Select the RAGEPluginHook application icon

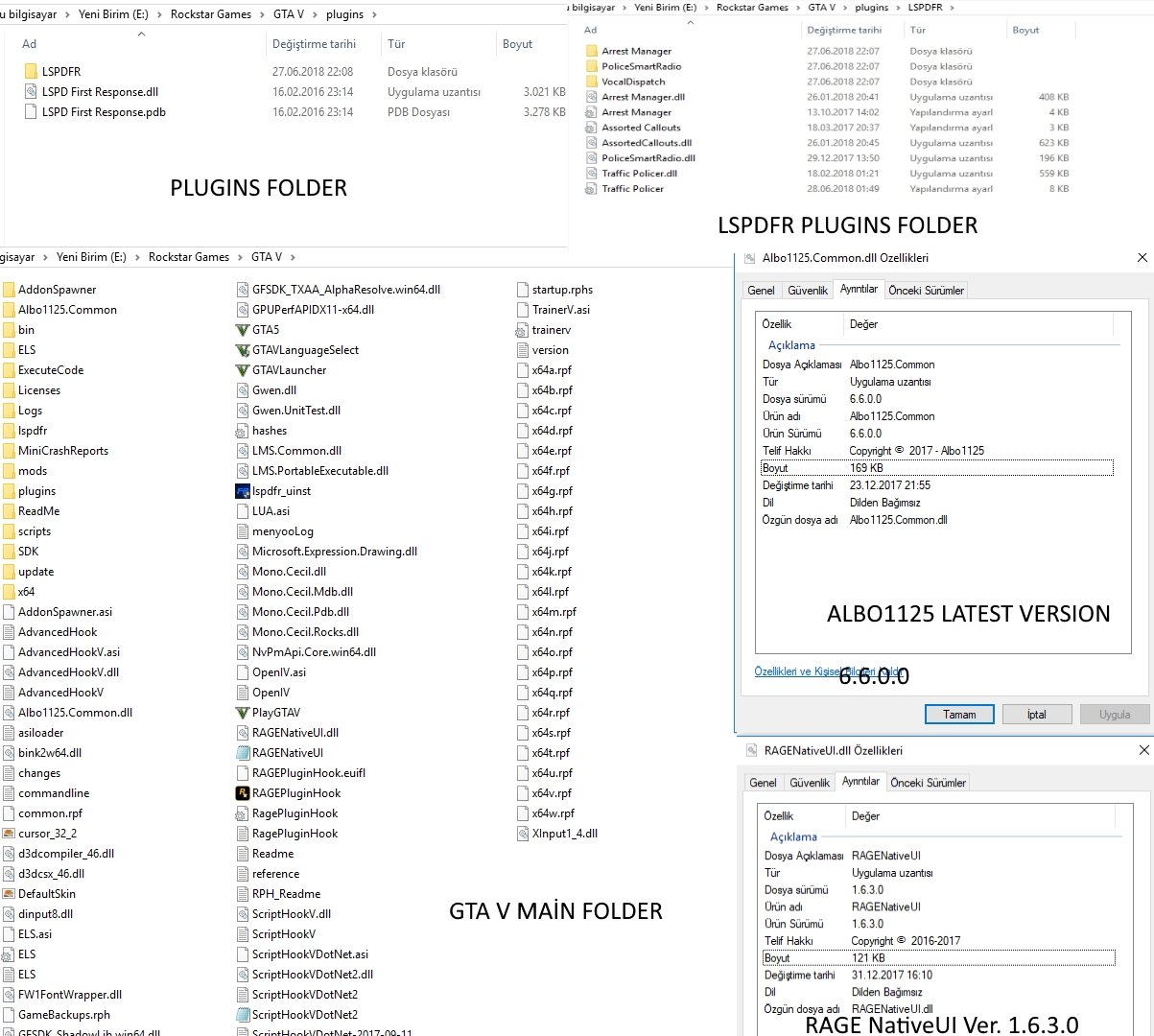243,793
